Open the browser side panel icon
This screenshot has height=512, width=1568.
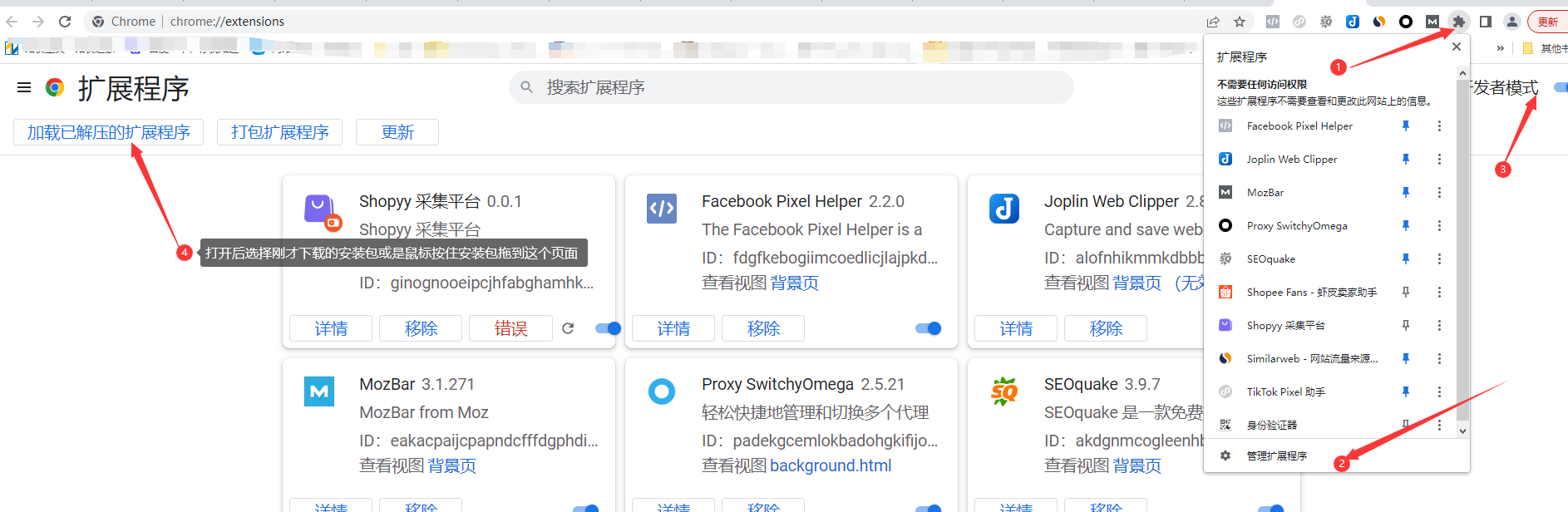[1485, 22]
